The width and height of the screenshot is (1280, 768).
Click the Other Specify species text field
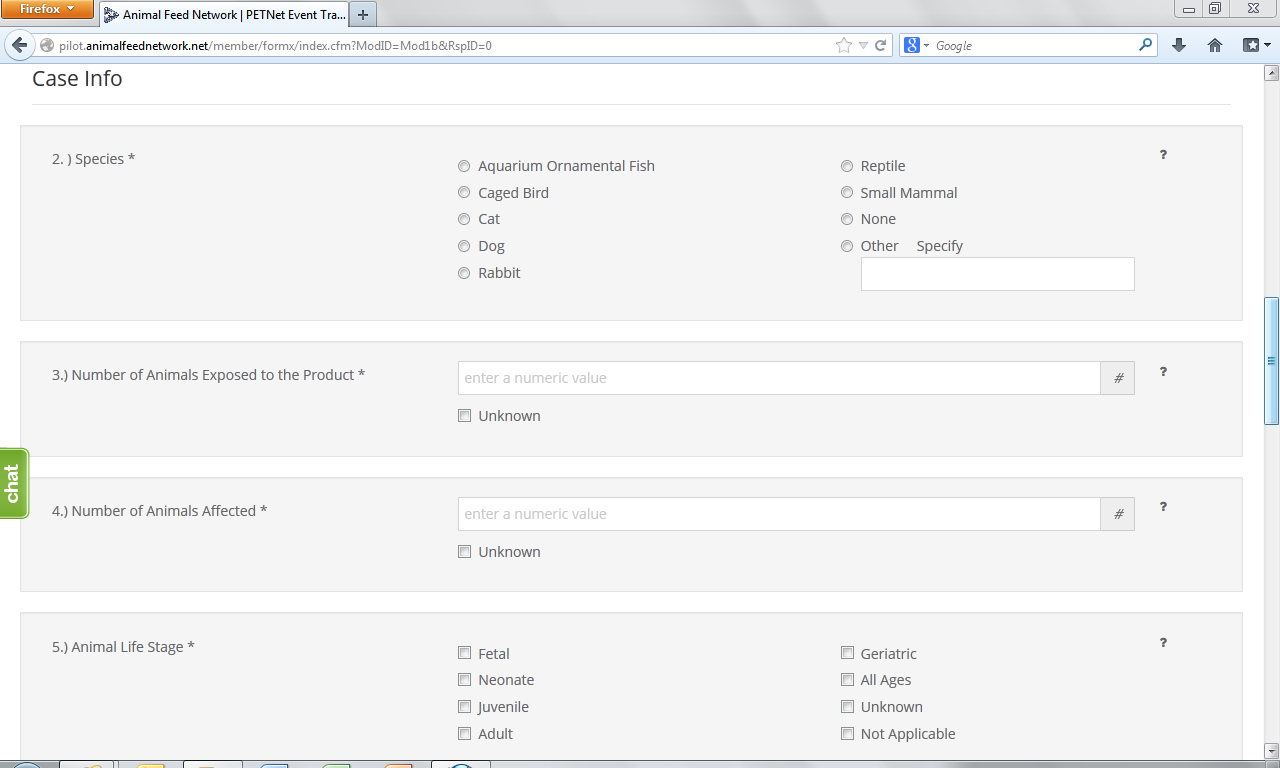[x=997, y=274]
